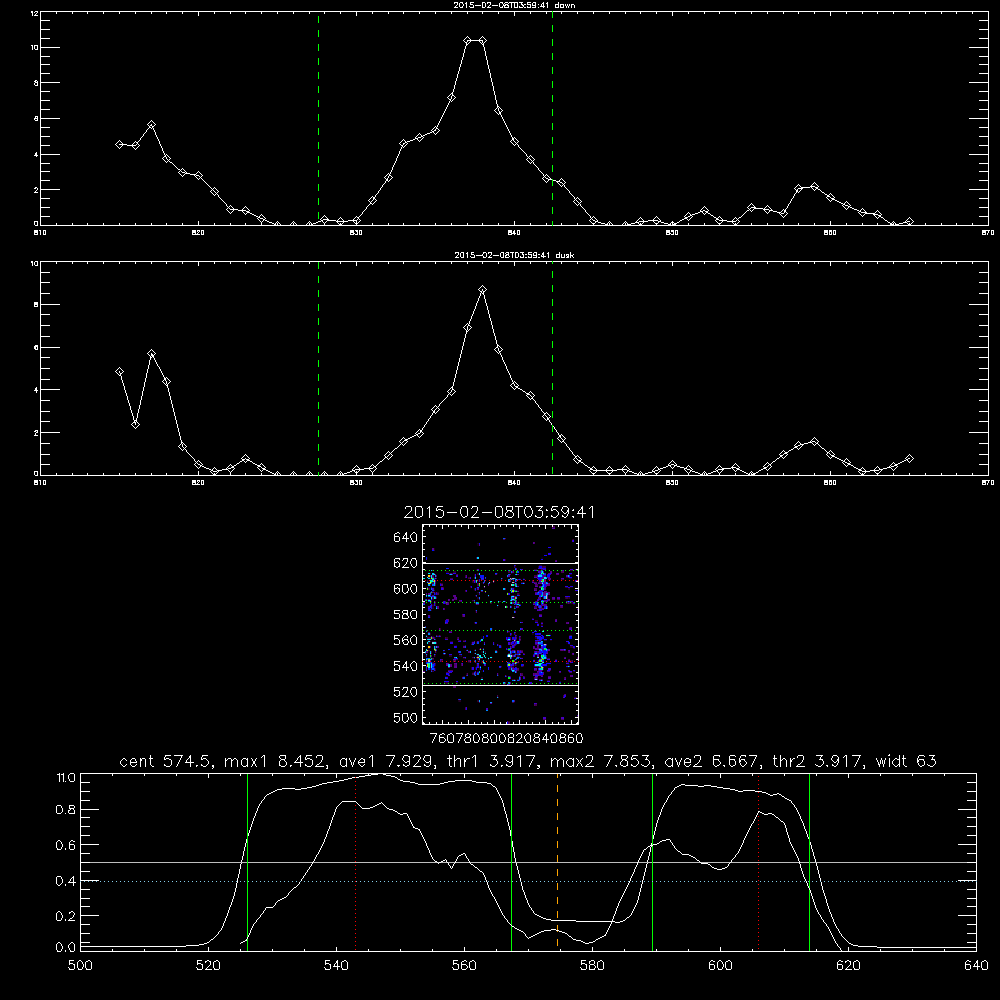
Task: Click the green vertical line near 589 in bottom plot
Action: tap(652, 861)
